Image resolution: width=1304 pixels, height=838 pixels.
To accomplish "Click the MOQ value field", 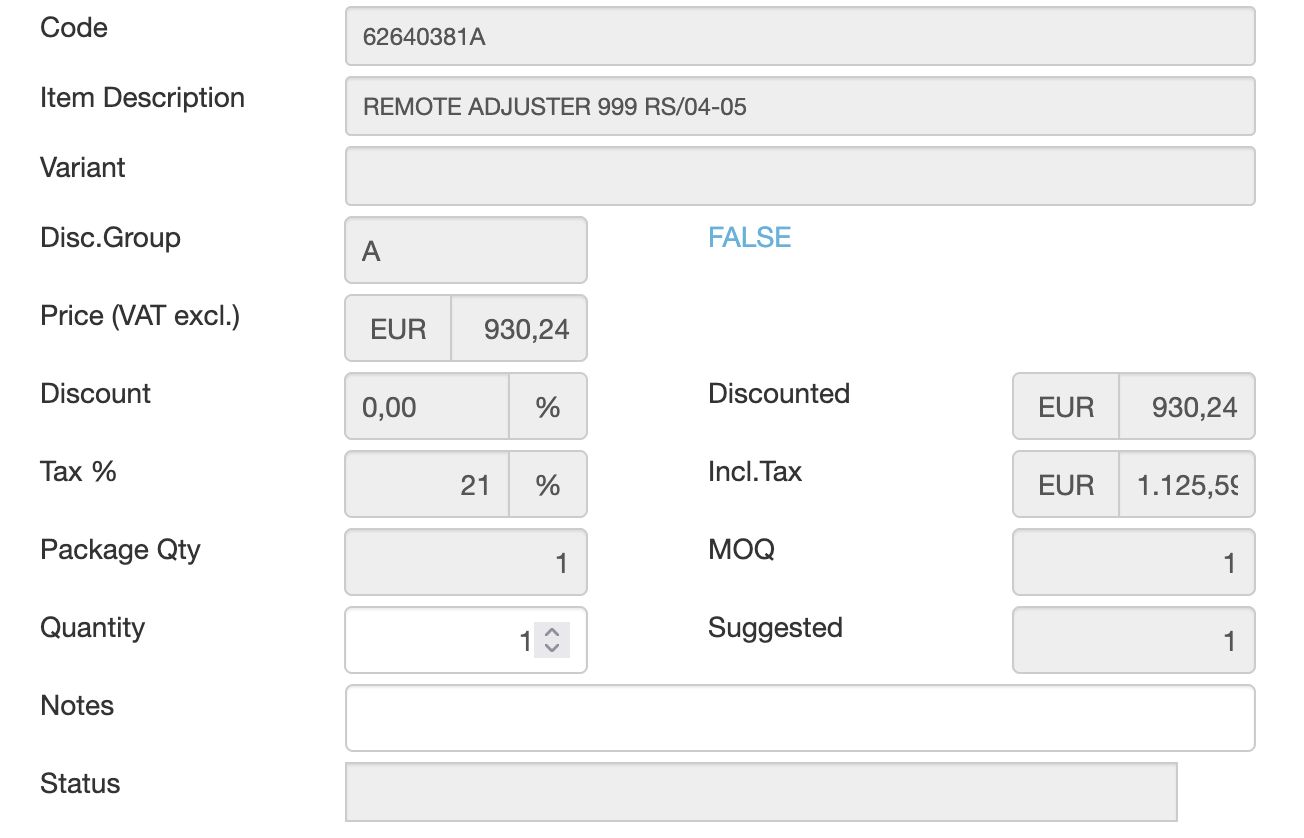I will click(1133, 562).
